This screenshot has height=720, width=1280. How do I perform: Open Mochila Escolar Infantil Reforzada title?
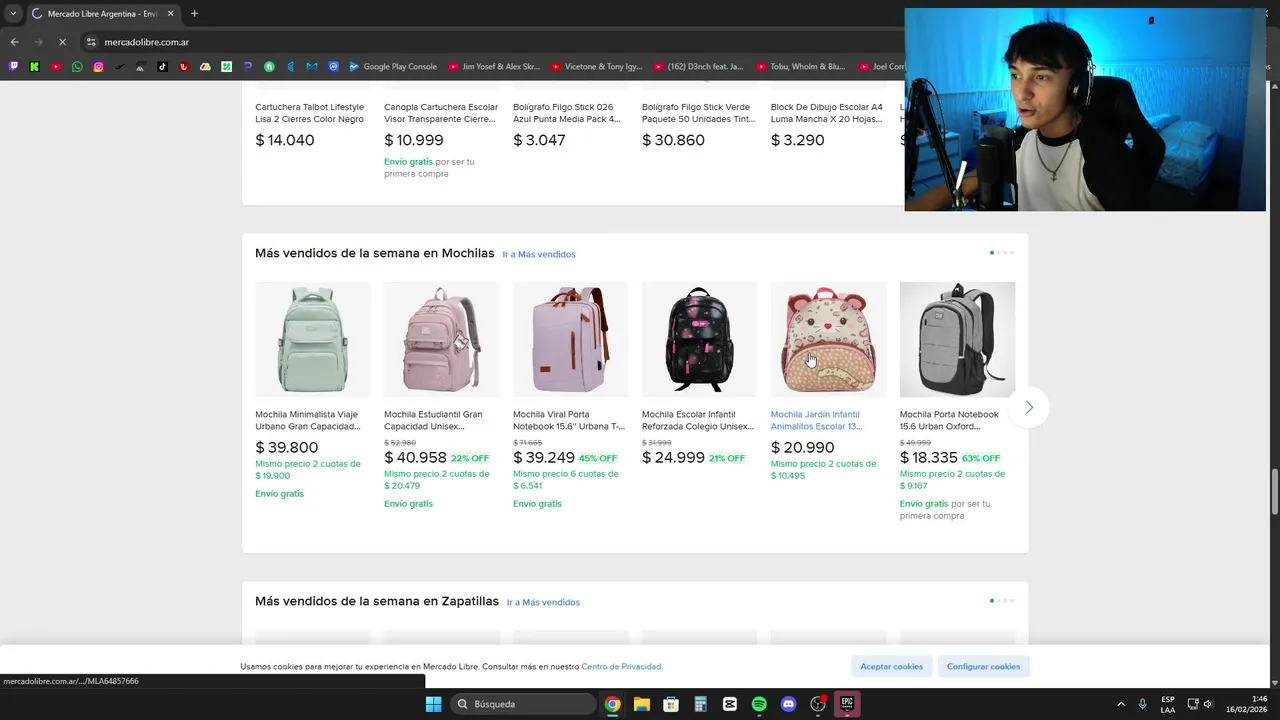click(x=698, y=420)
